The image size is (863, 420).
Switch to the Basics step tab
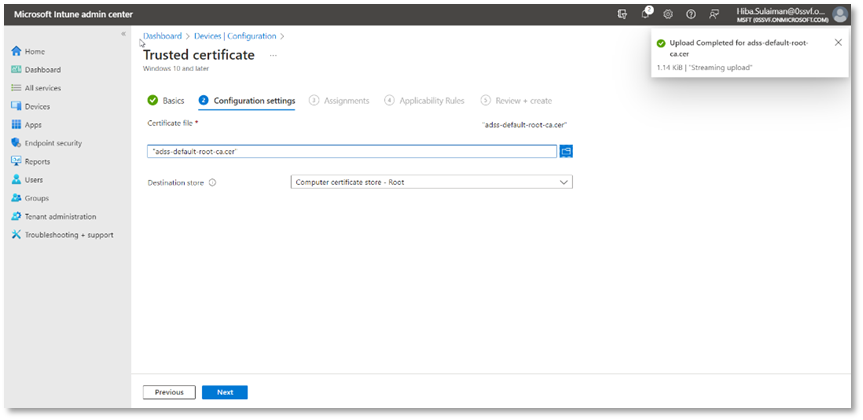(166, 100)
